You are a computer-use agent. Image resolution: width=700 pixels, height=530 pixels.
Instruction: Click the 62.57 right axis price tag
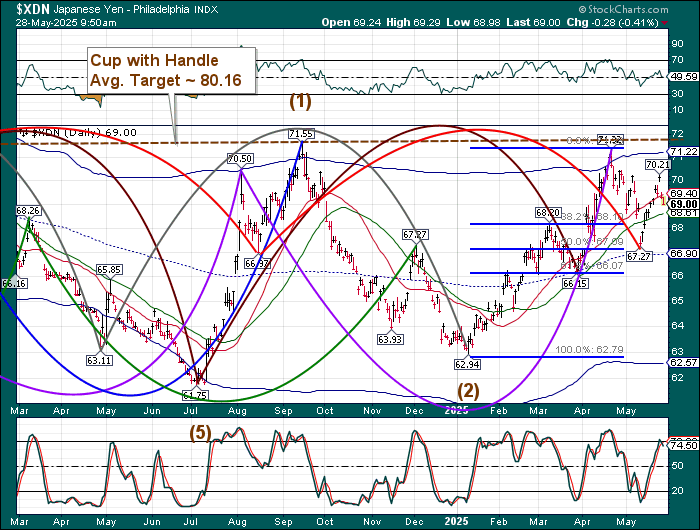682,363
